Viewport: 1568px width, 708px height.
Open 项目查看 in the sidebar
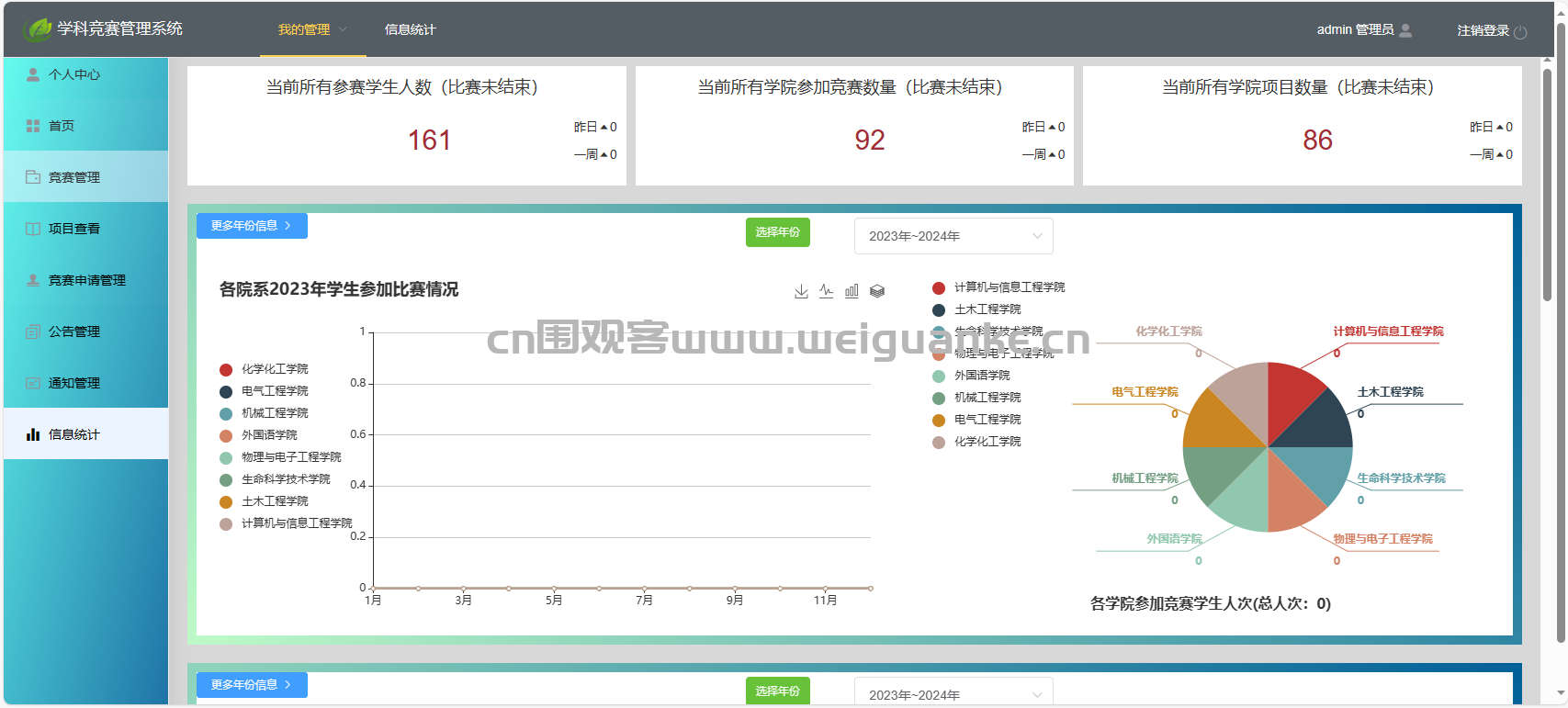click(85, 229)
